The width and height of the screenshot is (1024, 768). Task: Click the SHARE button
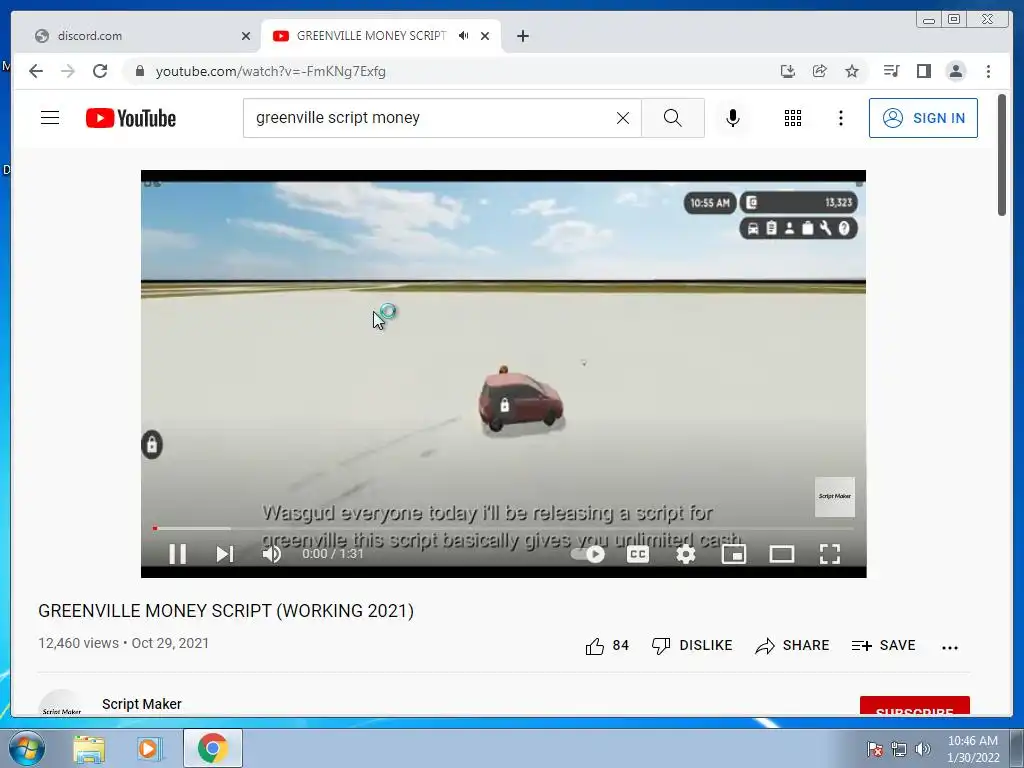point(792,646)
